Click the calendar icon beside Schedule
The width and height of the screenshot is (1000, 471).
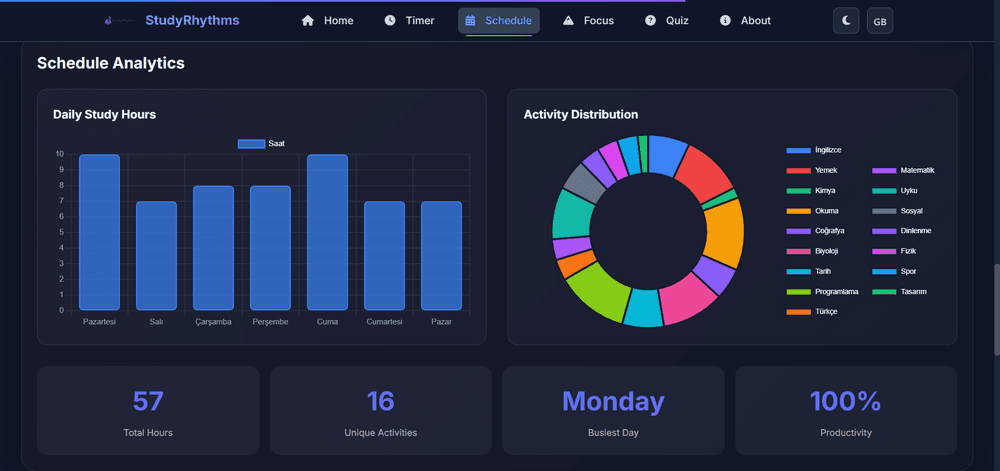coord(470,21)
